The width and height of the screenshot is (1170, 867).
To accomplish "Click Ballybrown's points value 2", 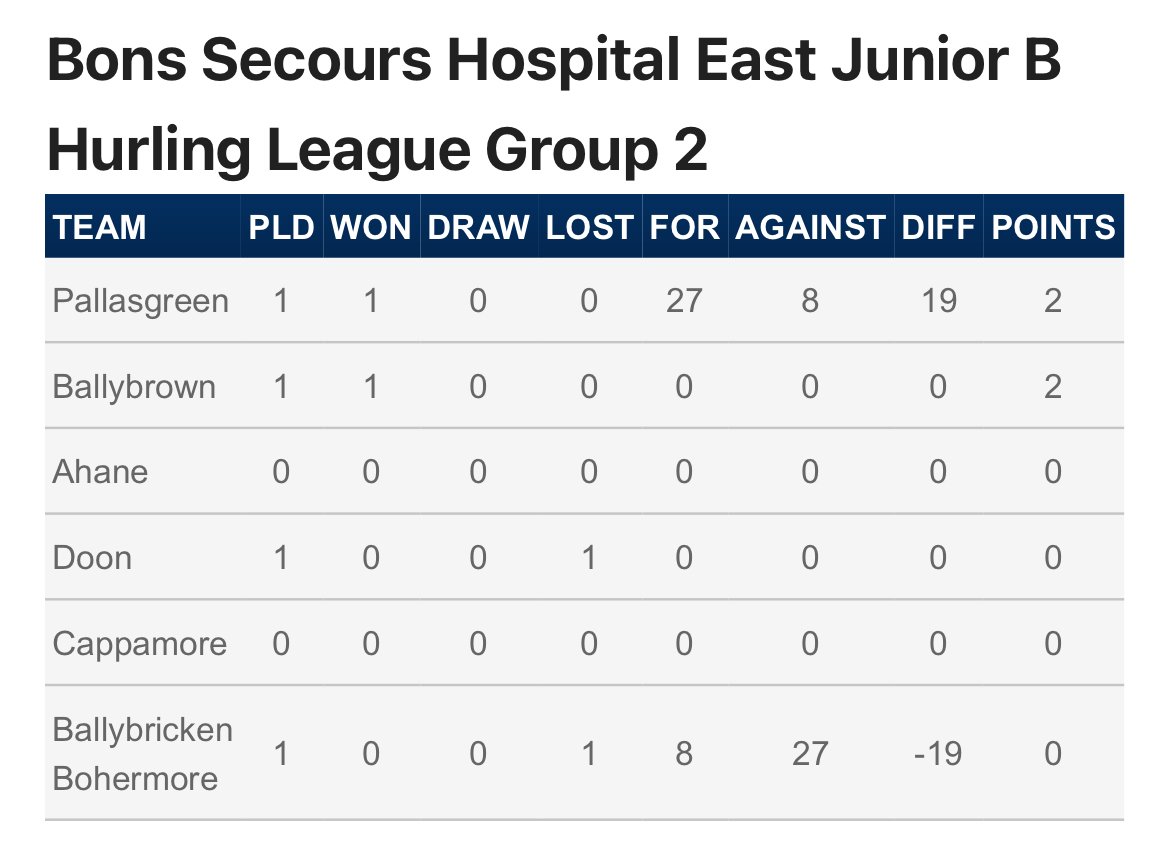I will pos(1053,386).
